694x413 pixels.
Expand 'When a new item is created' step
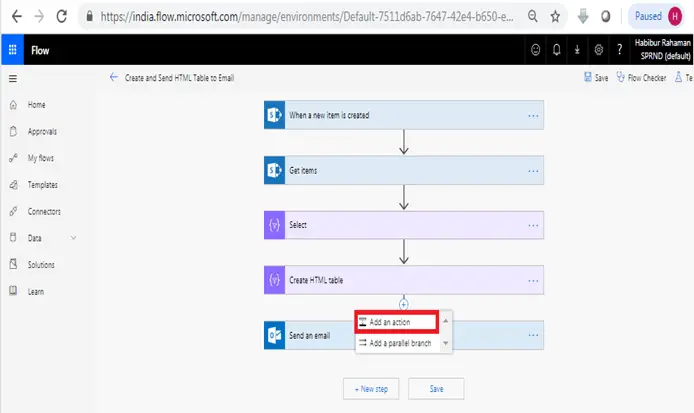tap(404, 115)
